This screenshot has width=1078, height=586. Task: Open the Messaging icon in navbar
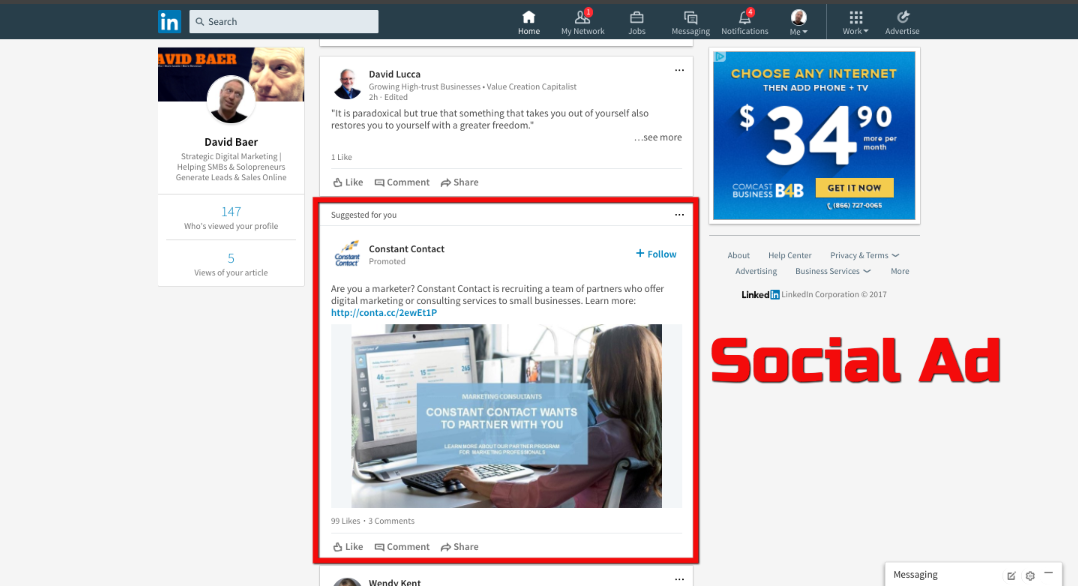(690, 18)
